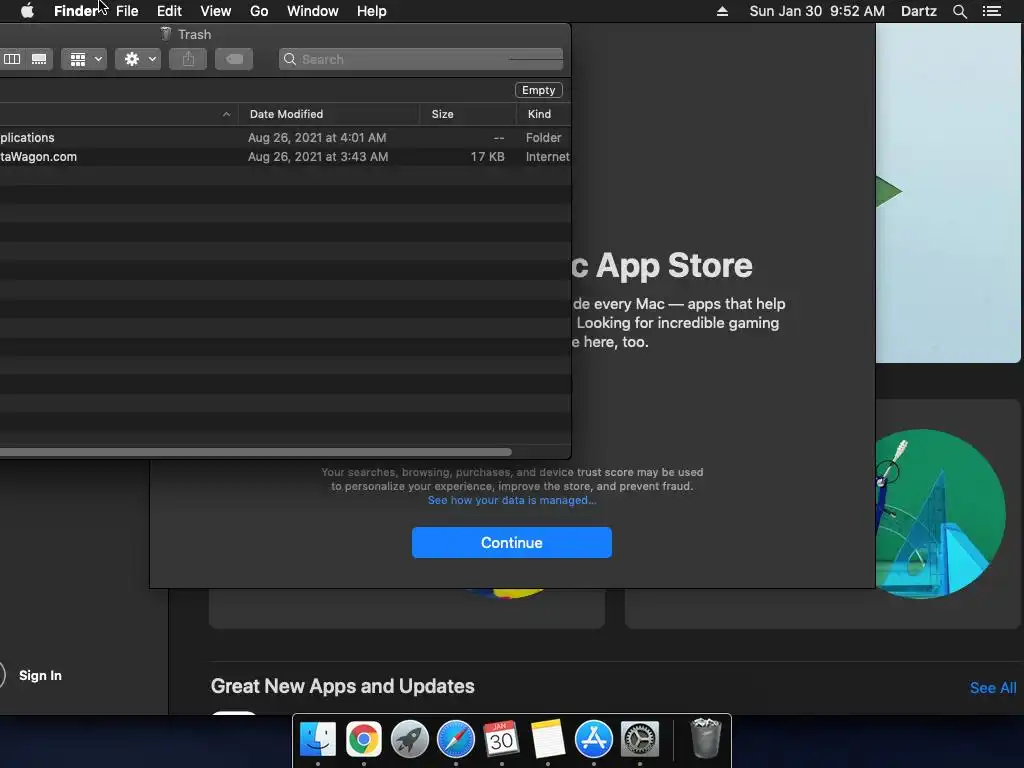Click the date and time in menu bar
Screen dimensions: 1024x768
click(817, 11)
